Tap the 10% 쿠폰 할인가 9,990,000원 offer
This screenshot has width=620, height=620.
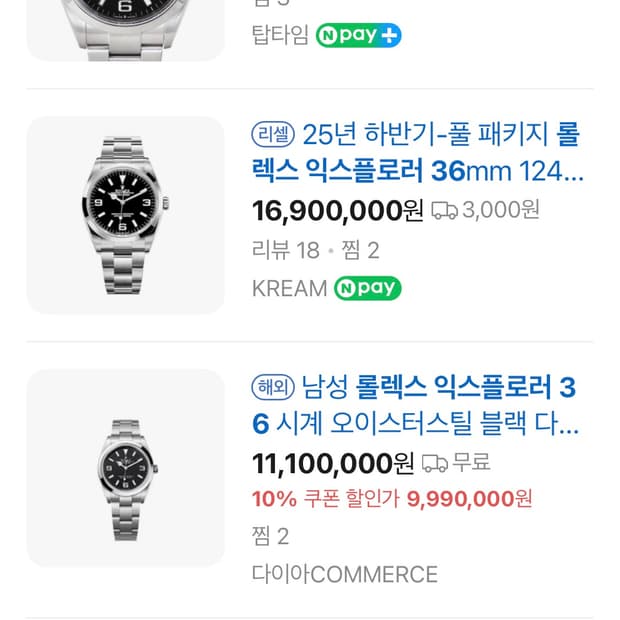[x=392, y=499]
